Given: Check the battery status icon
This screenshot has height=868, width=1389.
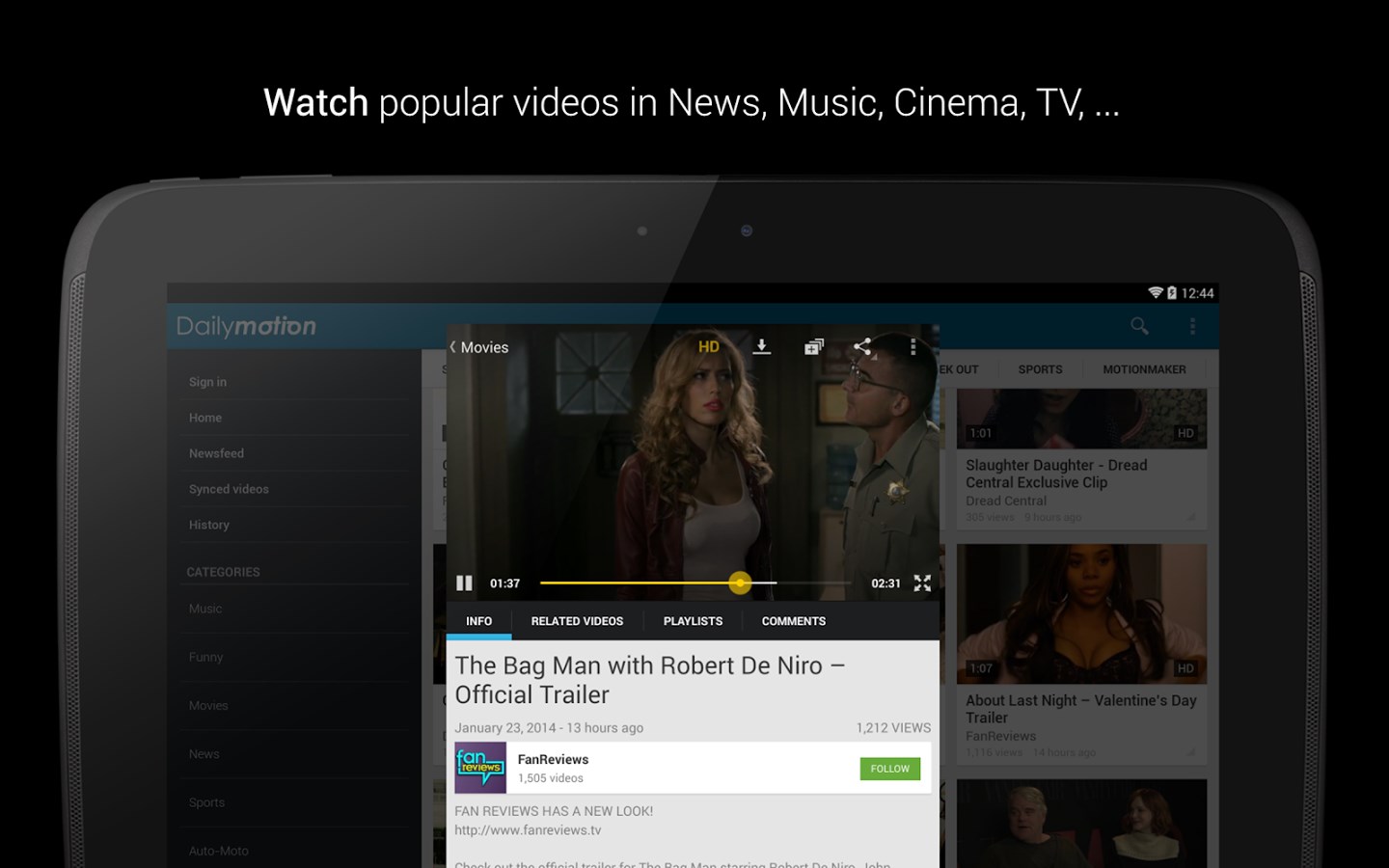Looking at the screenshot, I should coord(1172,293).
